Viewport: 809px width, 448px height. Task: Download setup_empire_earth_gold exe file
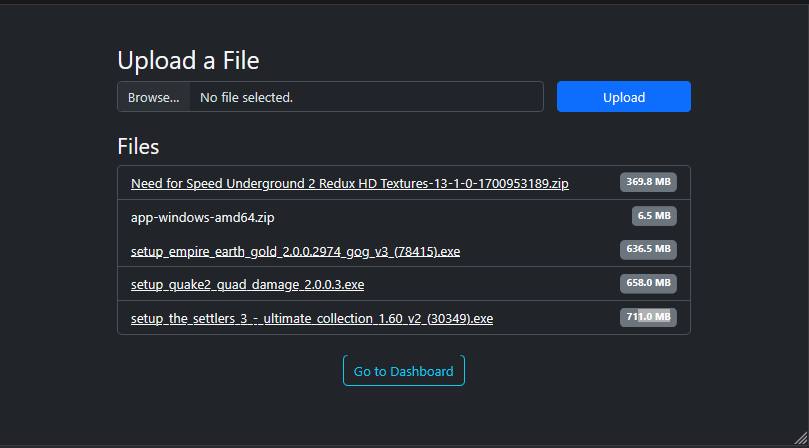[295, 251]
